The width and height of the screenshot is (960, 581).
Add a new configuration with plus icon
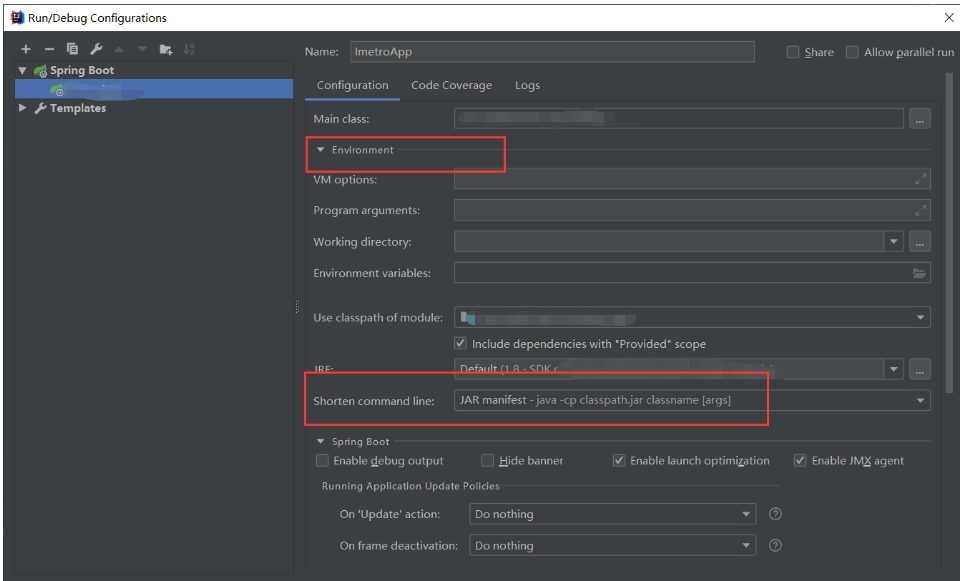tap(26, 49)
